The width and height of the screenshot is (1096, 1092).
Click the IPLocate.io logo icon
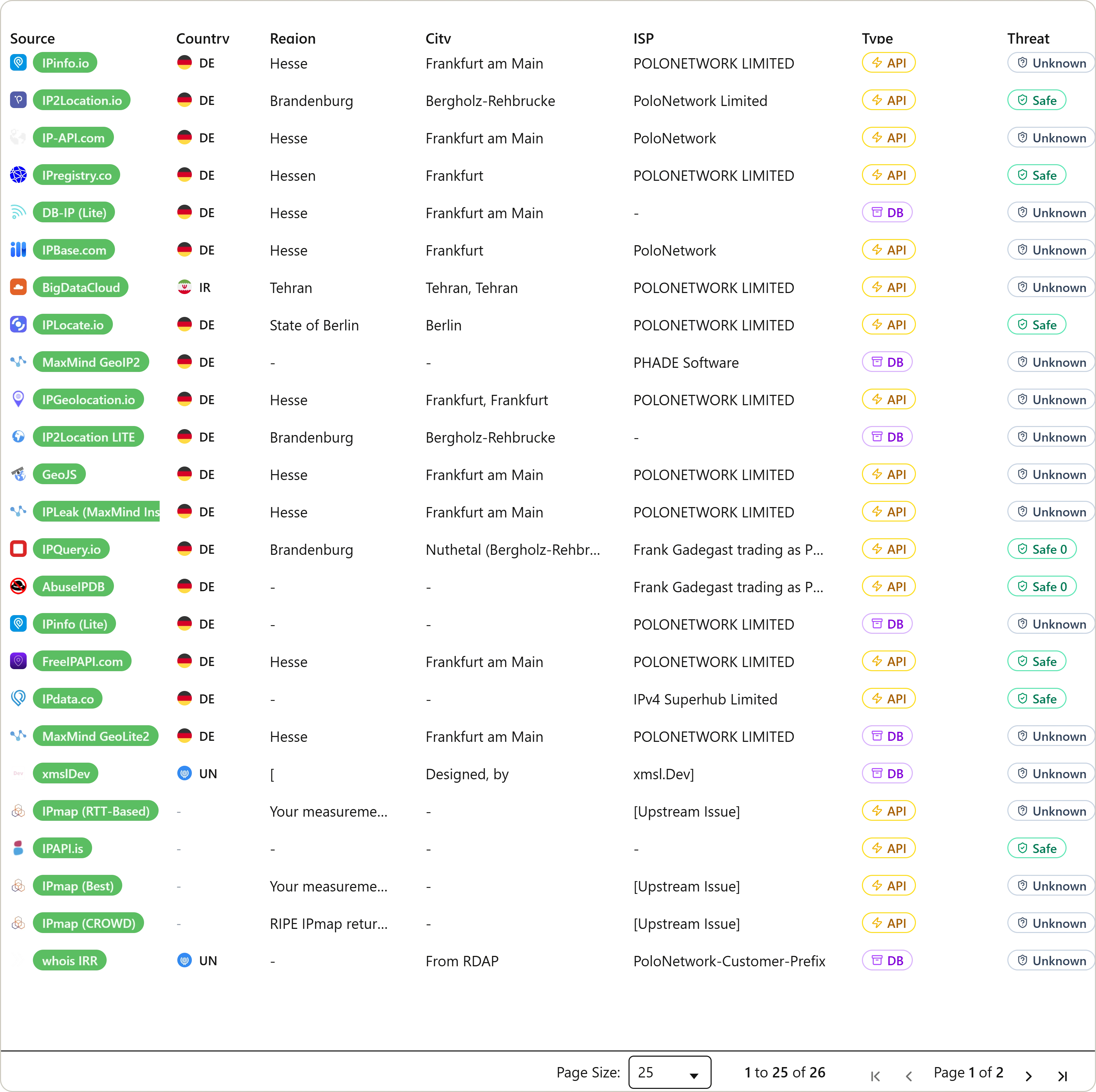click(x=19, y=325)
